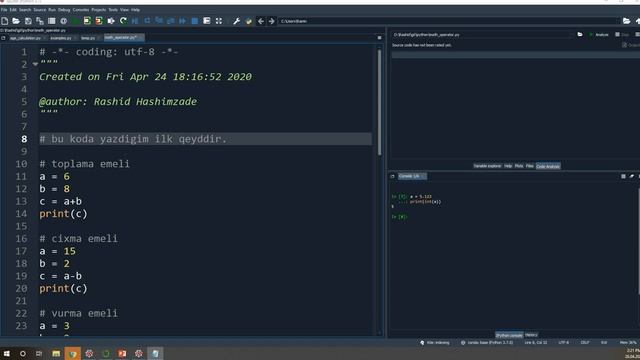Viewport: 640px width, 360px height.
Task: Clear console with the pen icon
Action: (x=632, y=176)
